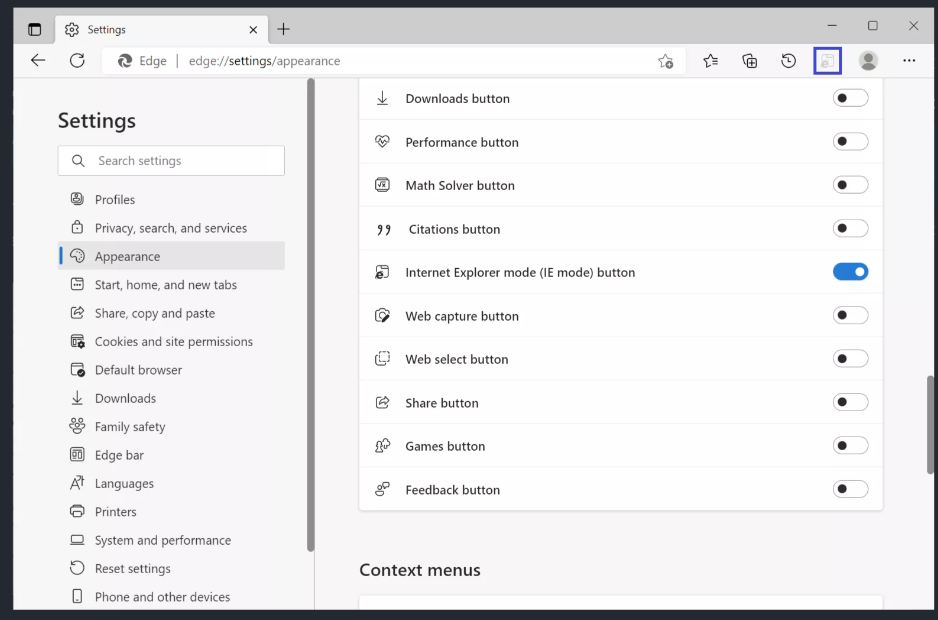The width and height of the screenshot is (938, 620).
Task: Turn on the Math Solver button toggle
Action: (850, 185)
